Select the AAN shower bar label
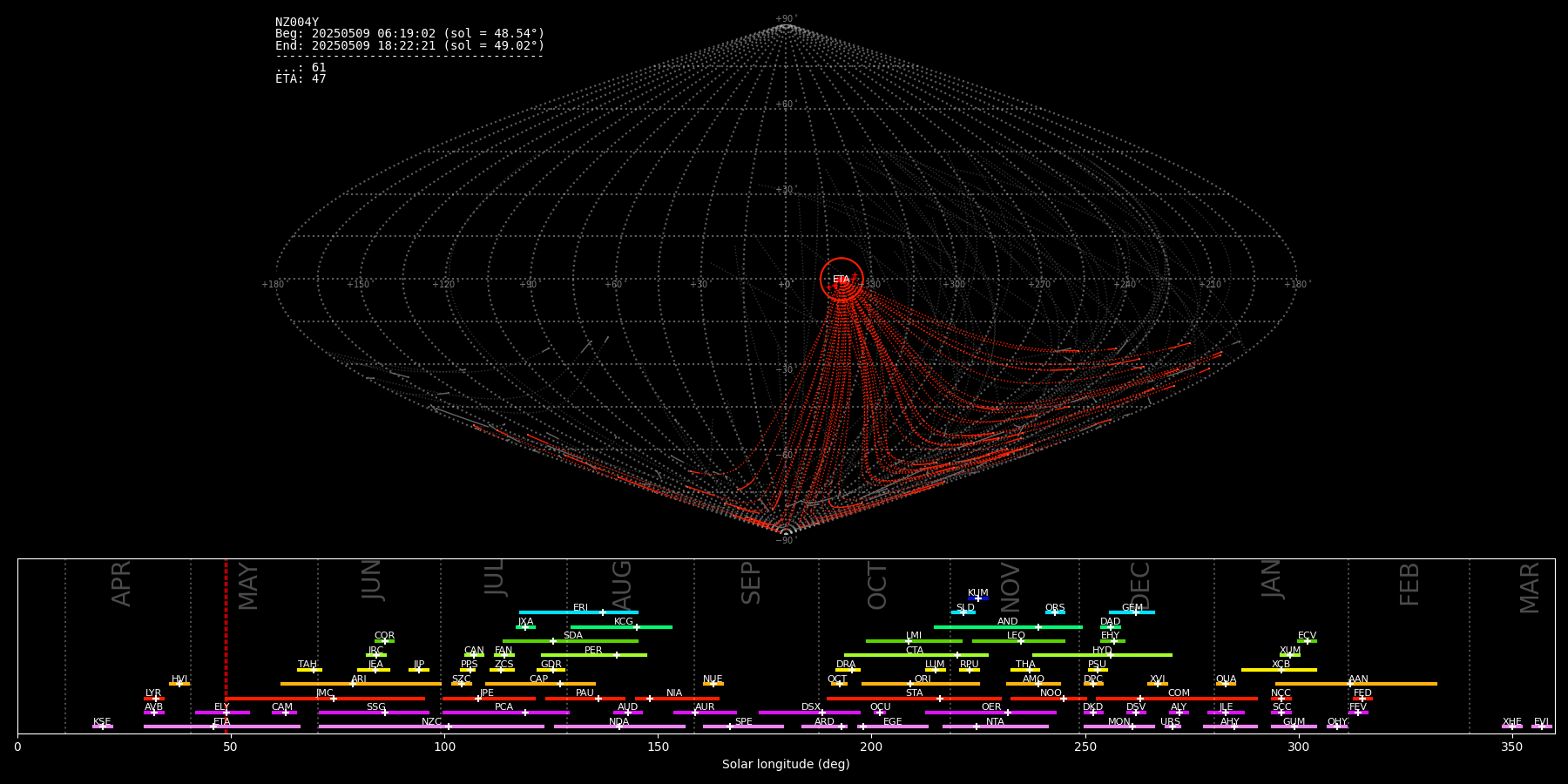Image resolution: width=1568 pixels, height=784 pixels. coord(1358,679)
